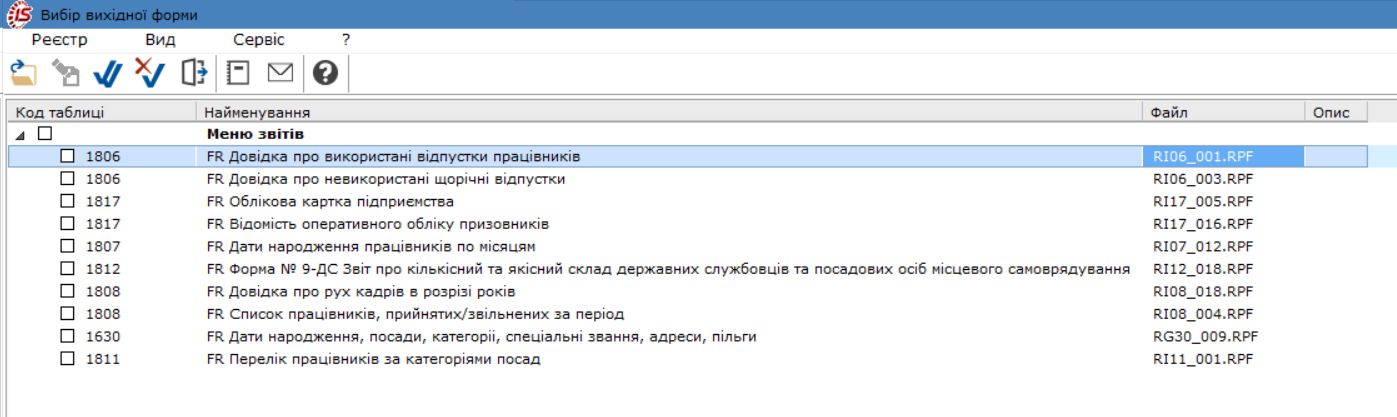The width and height of the screenshot is (1397, 417).
Task: Toggle the Меню звітів group checkbox
Action: [44, 133]
